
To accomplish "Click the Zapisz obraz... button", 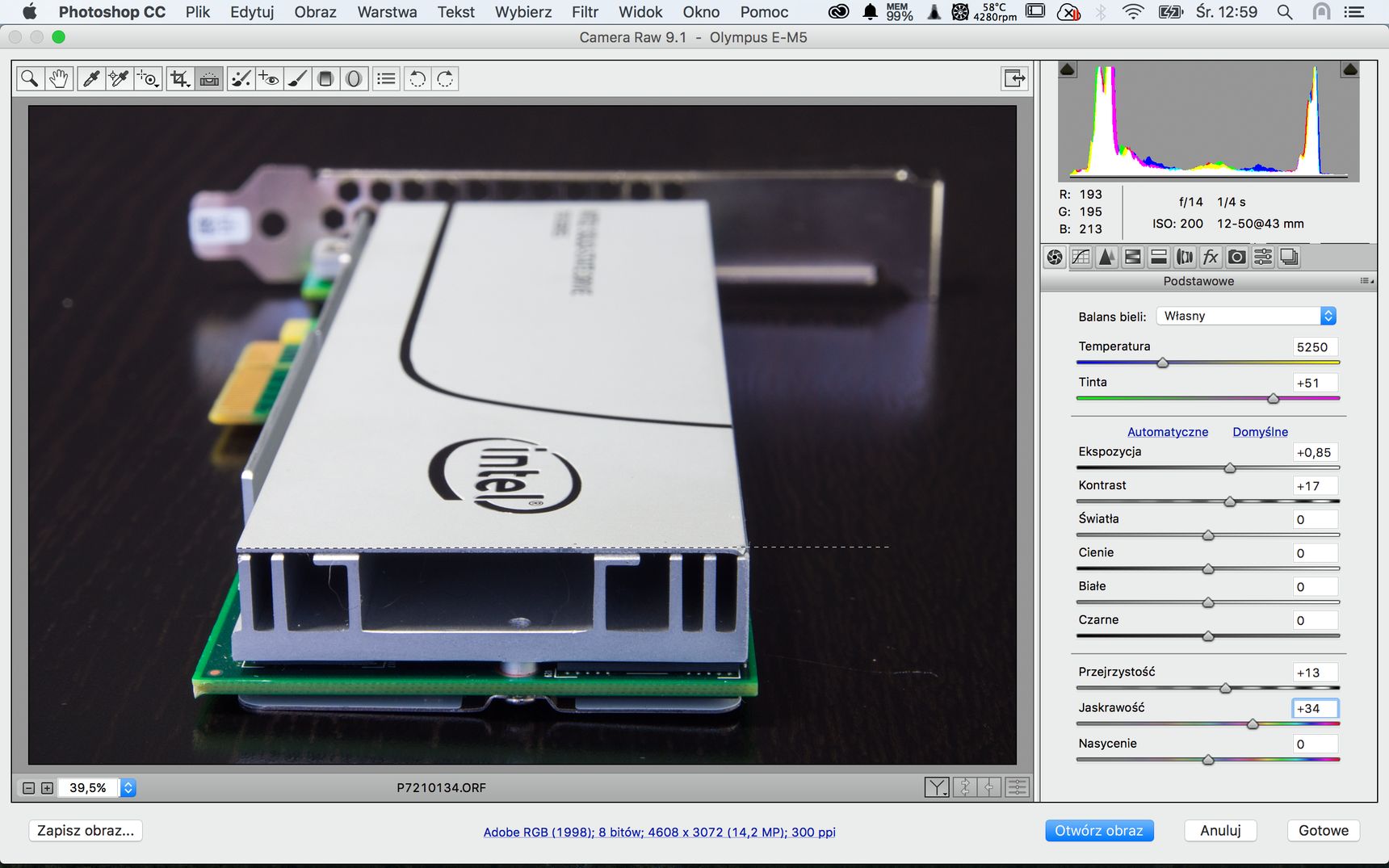I will 86,831.
